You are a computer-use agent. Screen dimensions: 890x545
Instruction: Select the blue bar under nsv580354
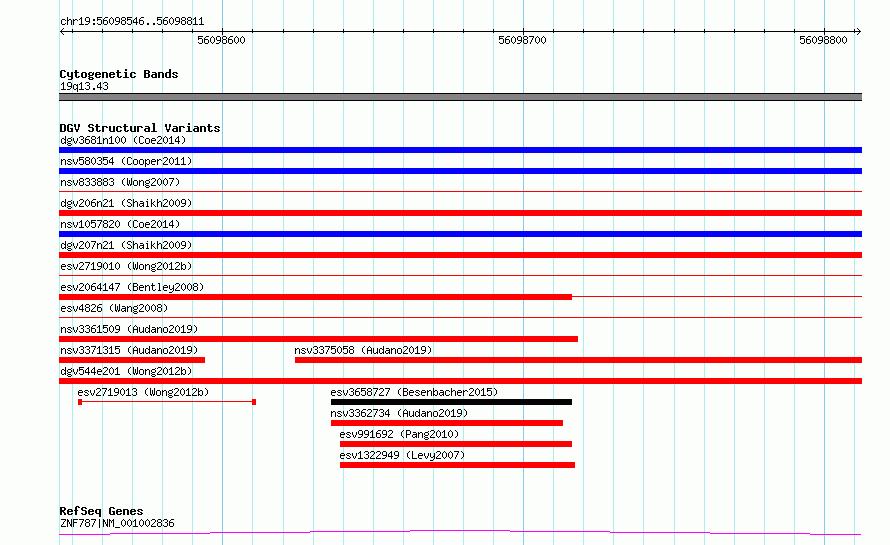[x=460, y=171]
